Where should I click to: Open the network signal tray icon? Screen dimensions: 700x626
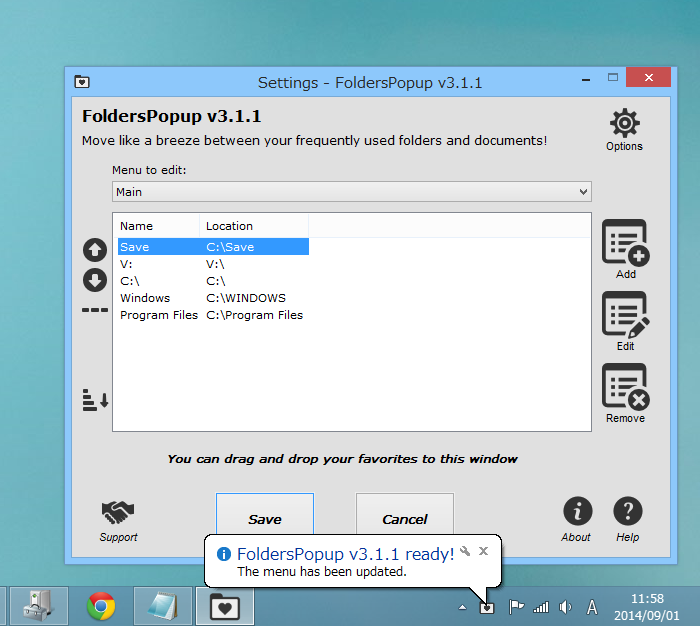point(541,607)
